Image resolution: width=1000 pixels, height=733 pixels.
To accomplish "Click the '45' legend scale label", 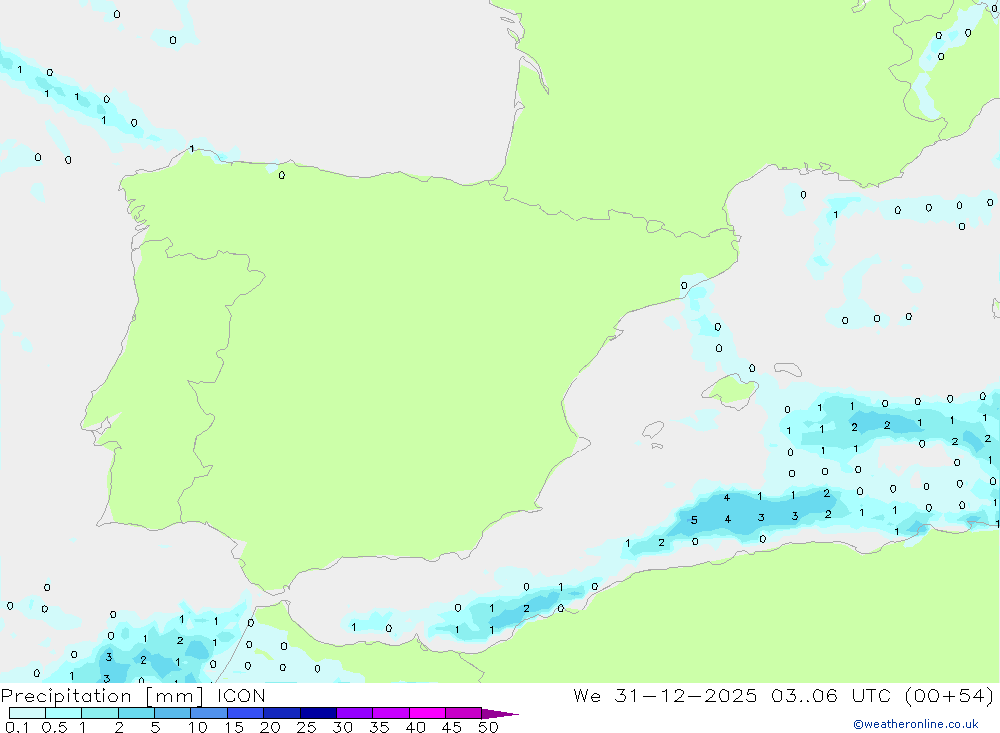I will (452, 727).
